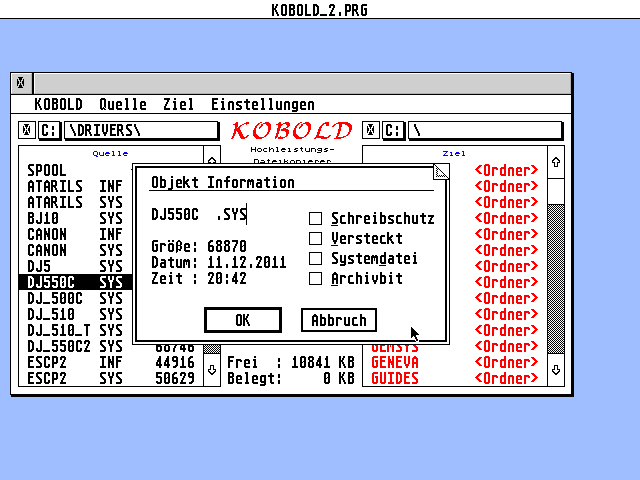The height and width of the screenshot is (480, 640).
Task: Enable the Versteckt checkbox
Action: 315,238
